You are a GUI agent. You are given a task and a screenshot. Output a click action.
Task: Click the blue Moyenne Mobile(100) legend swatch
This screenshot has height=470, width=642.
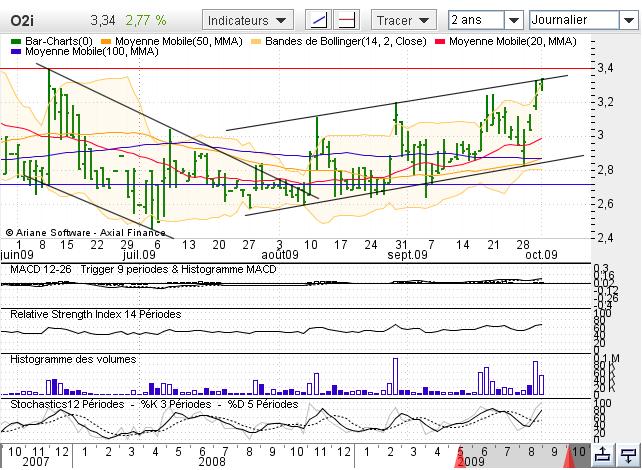point(16,52)
